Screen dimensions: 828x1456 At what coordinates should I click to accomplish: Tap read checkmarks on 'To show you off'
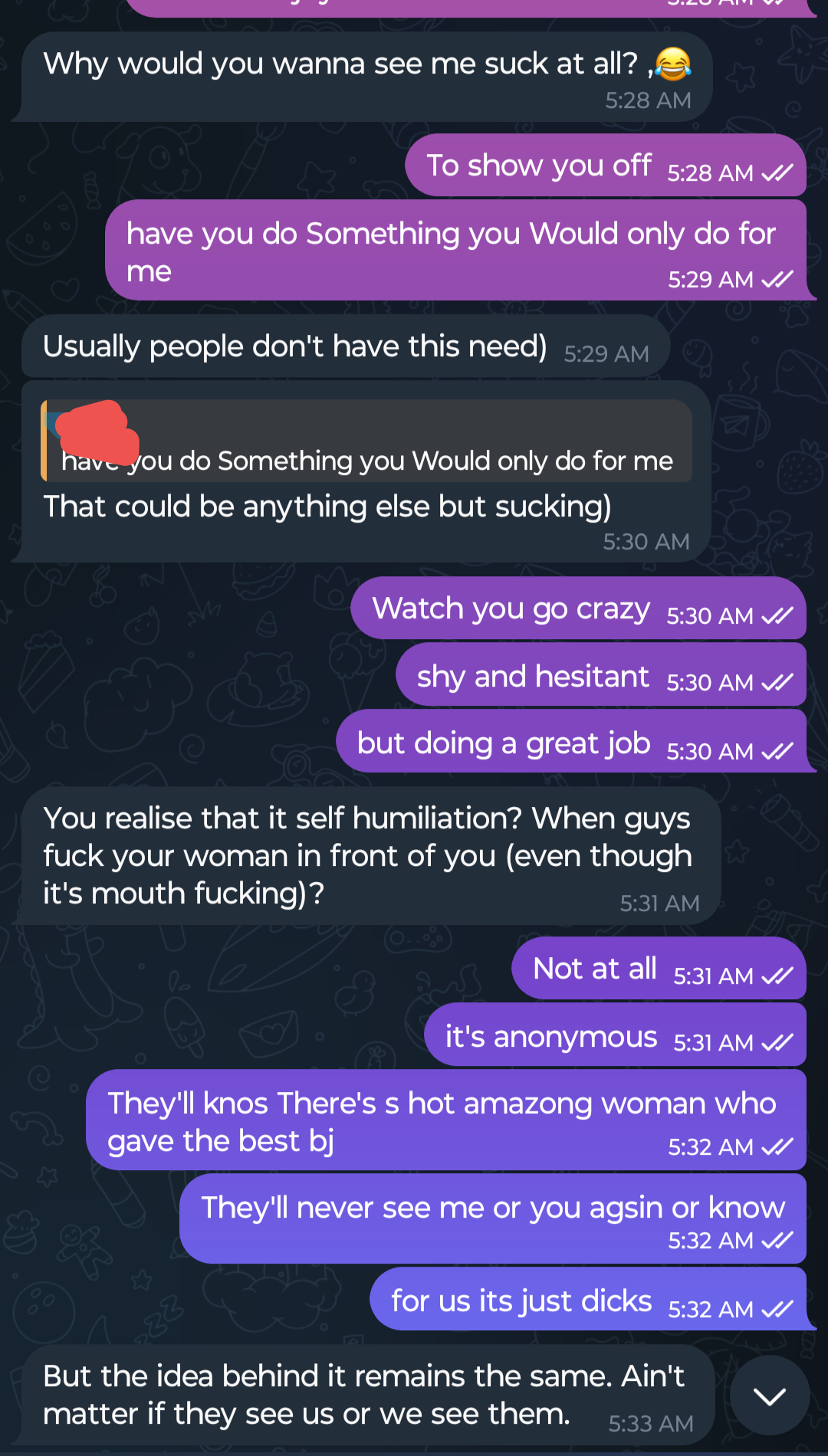(777, 173)
